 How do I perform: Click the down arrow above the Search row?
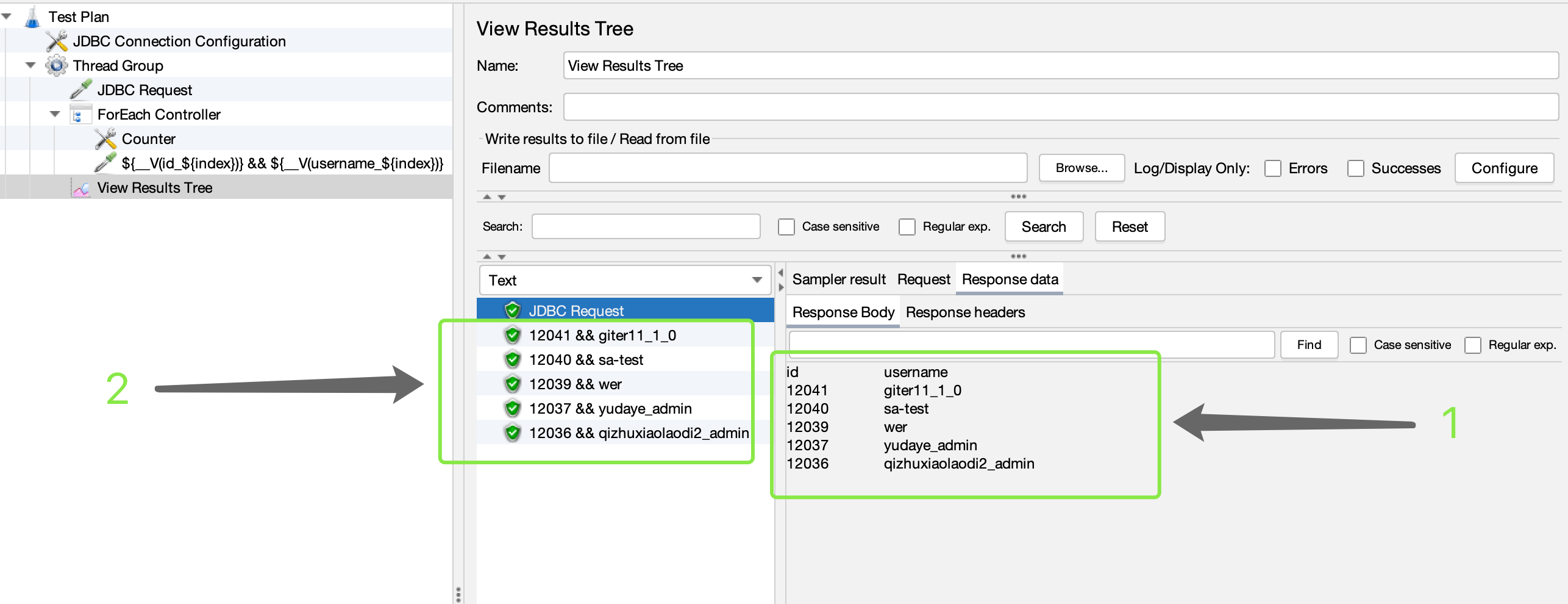tap(502, 197)
